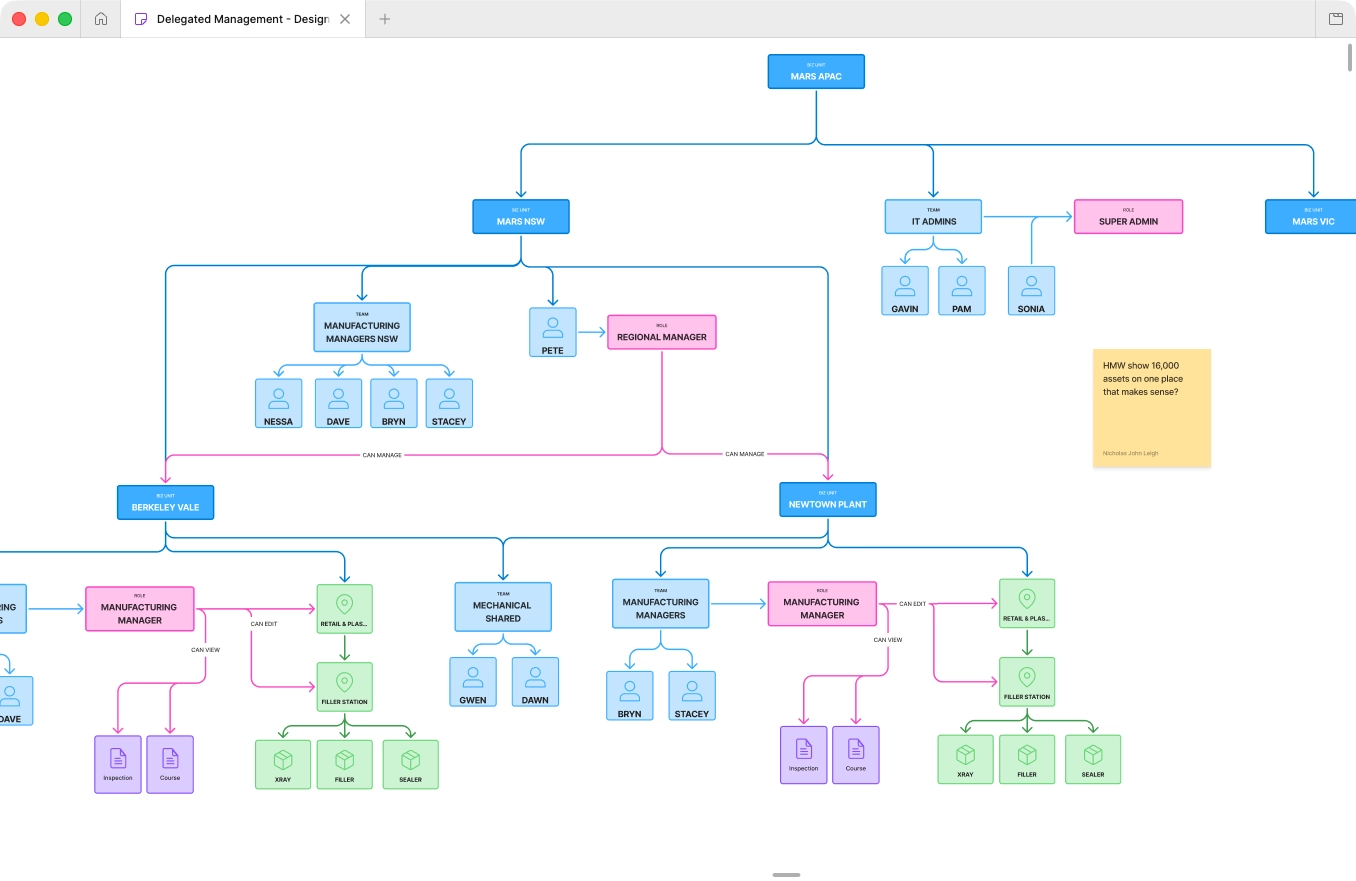Click the CAN VIEW label under Newtown Plant

click(888, 640)
